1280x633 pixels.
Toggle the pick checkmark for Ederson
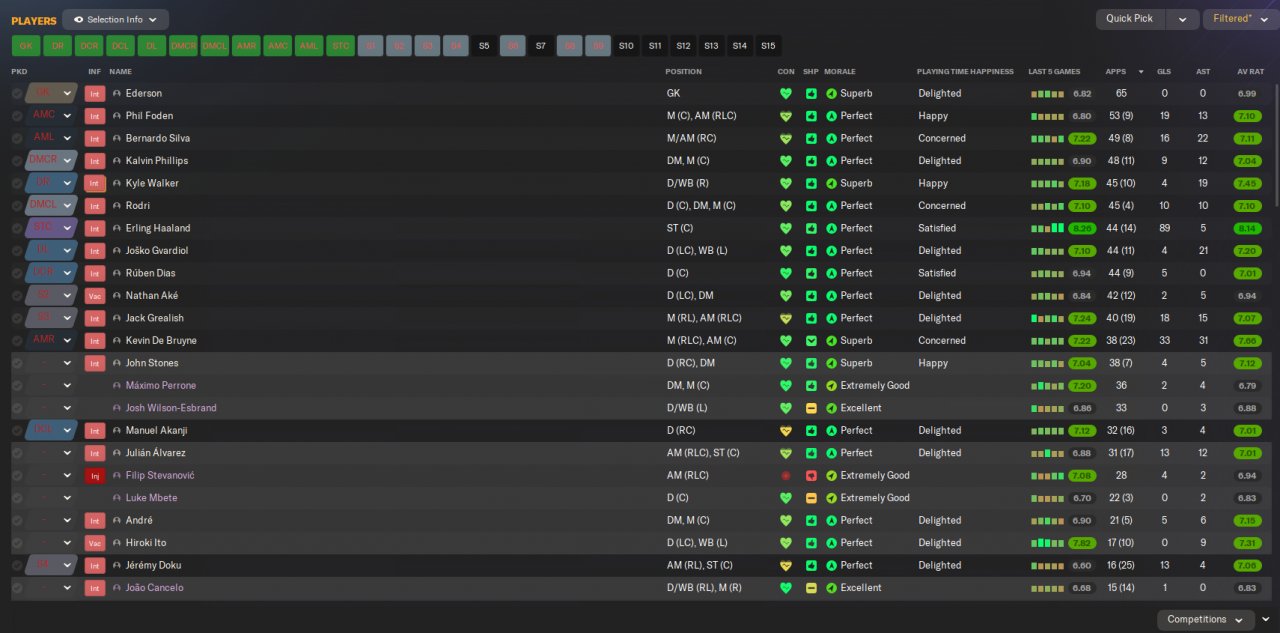coord(17,93)
